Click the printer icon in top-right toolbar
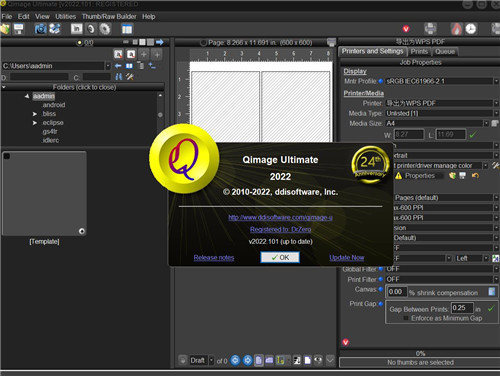 [x=431, y=29]
